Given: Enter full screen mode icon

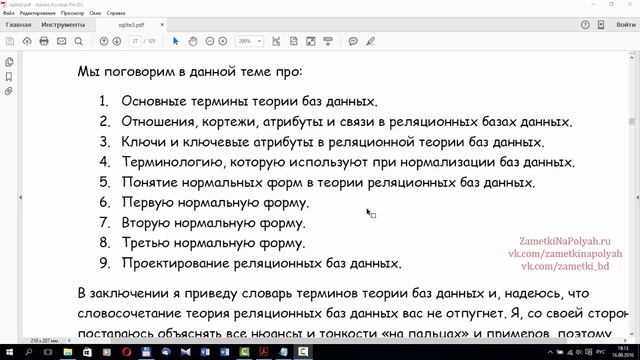Looking at the screenshot, I should 311,41.
